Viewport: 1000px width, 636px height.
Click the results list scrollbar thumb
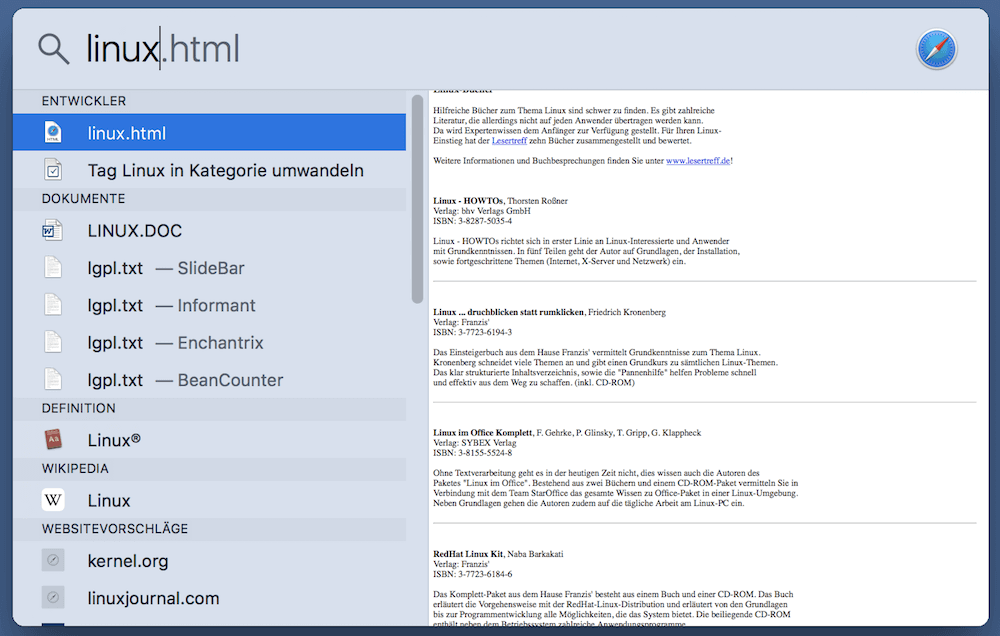coord(418,199)
